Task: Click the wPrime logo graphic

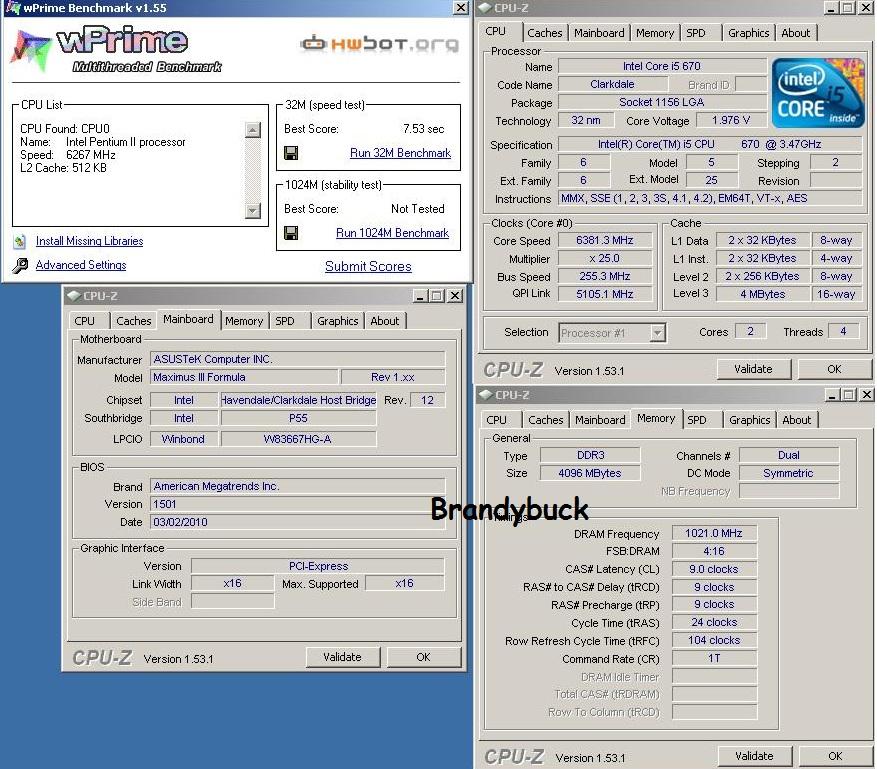Action: [116, 49]
